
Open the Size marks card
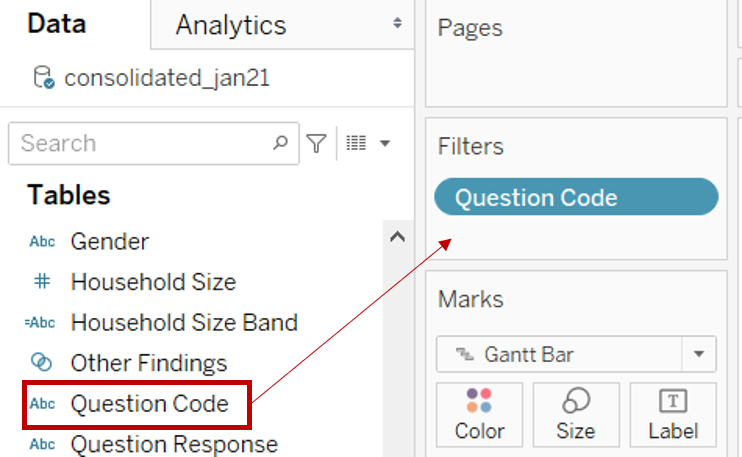click(575, 413)
